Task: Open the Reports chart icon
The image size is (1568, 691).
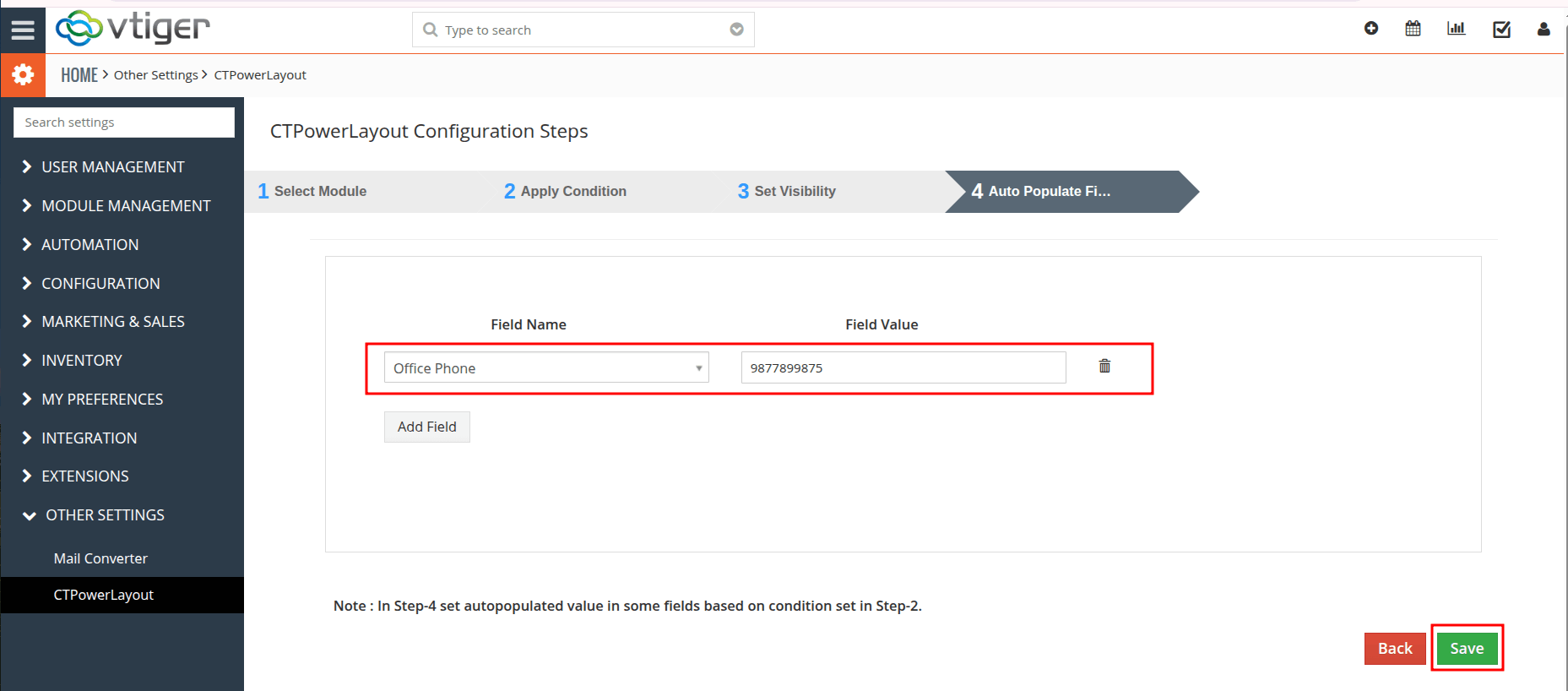Action: (x=1457, y=29)
